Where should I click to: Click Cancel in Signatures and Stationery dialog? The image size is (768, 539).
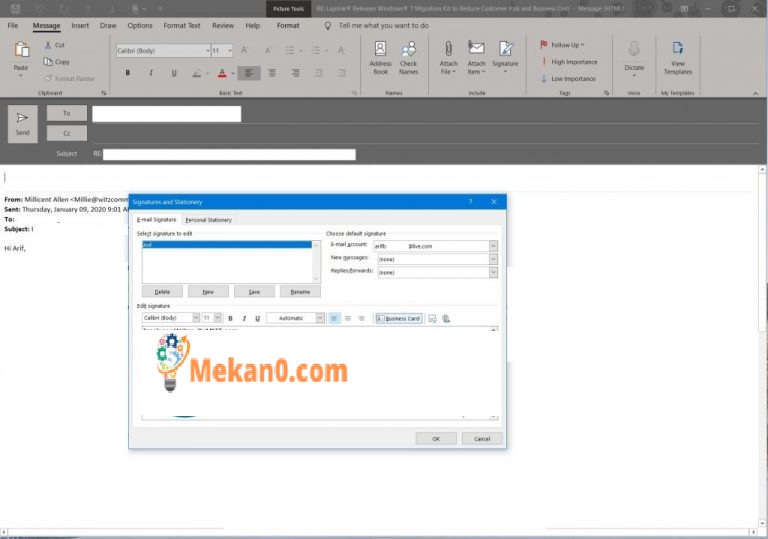(x=482, y=439)
